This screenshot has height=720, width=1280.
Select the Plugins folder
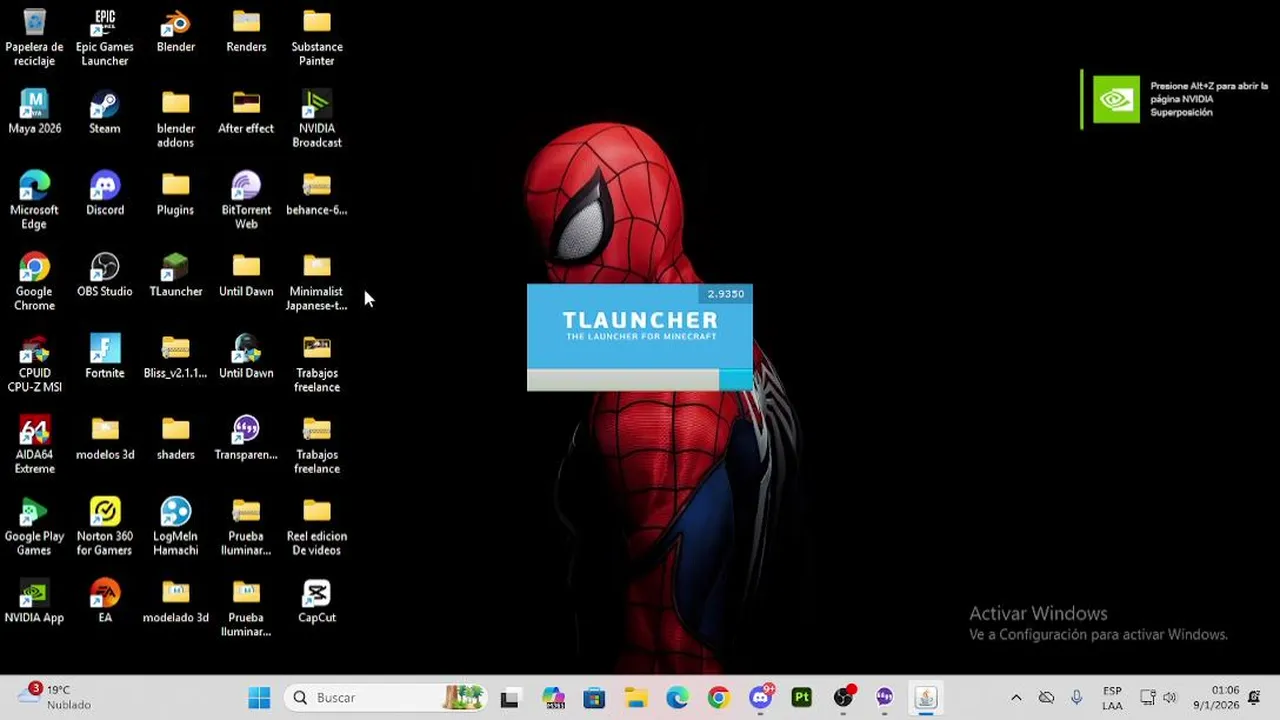176,194
